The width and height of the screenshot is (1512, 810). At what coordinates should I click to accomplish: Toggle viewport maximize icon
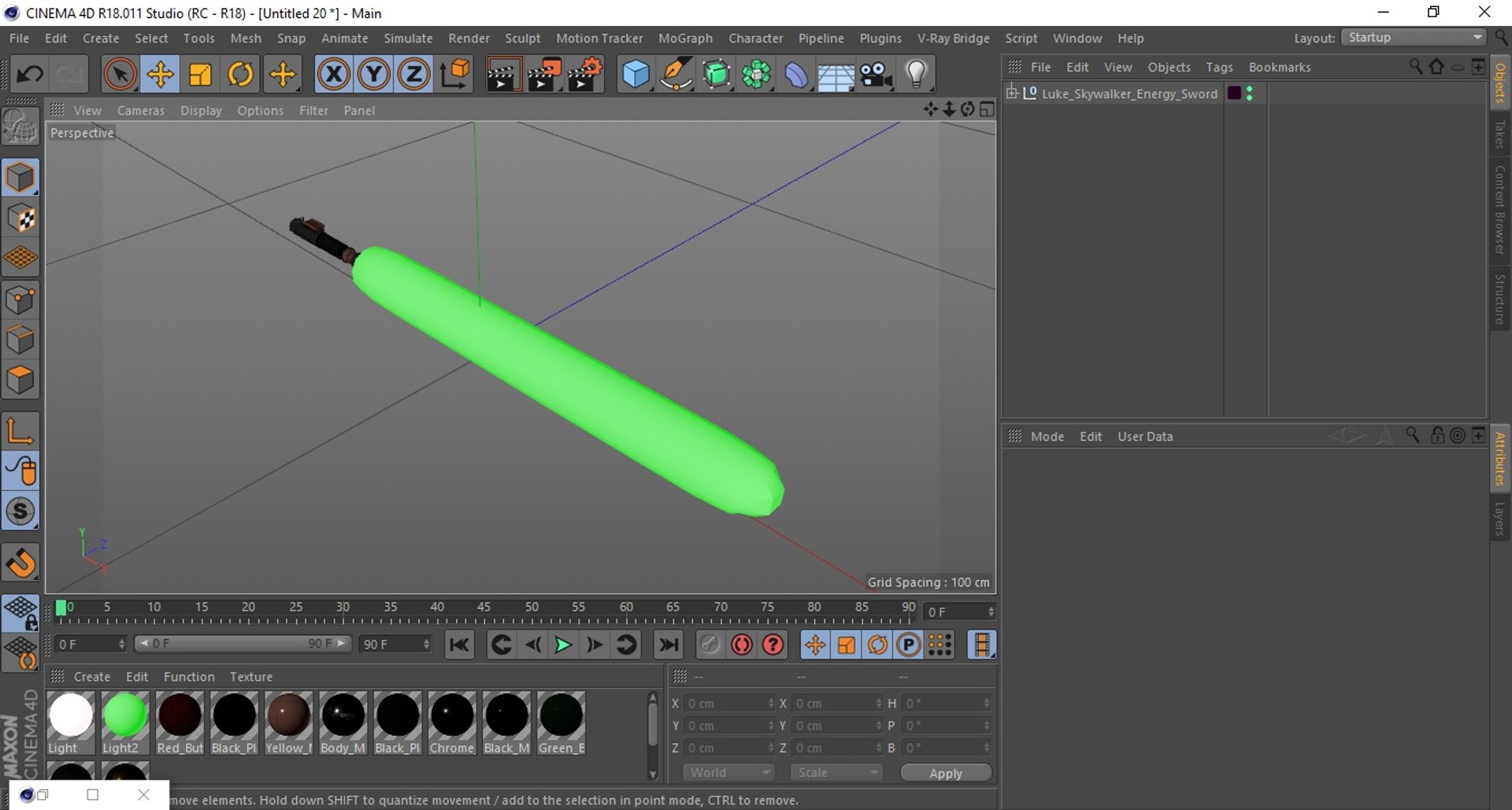[x=987, y=110]
